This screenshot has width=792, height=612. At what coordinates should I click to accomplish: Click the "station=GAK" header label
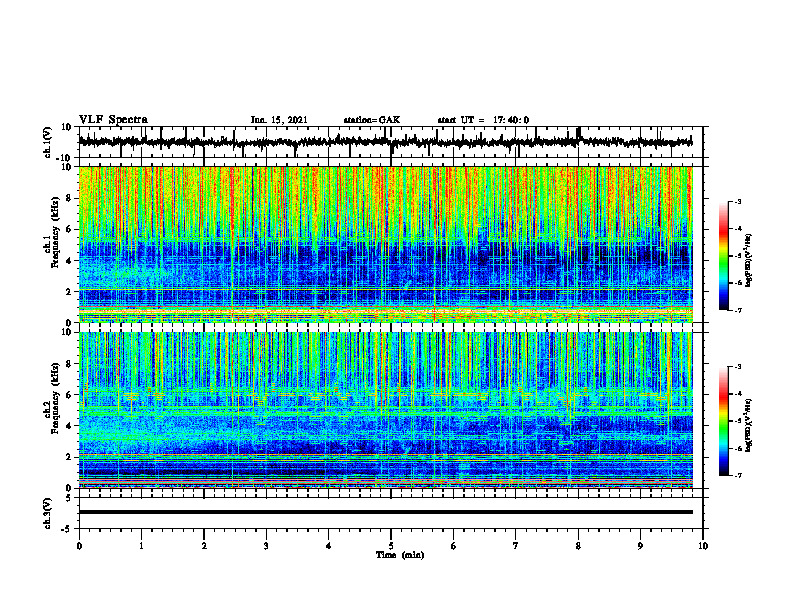(372, 120)
